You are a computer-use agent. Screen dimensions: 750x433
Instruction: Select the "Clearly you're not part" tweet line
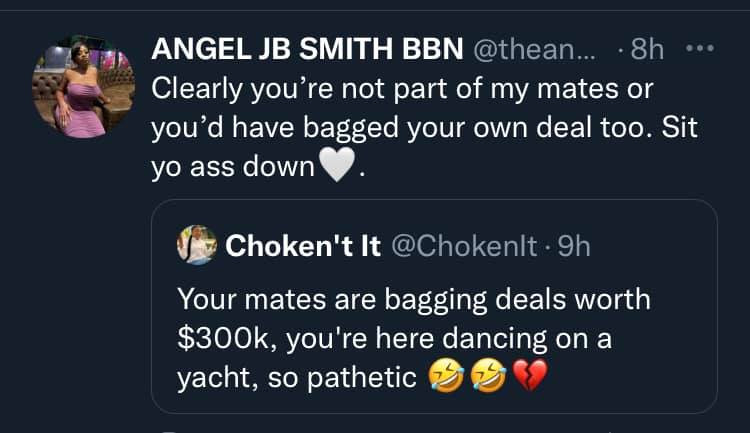point(402,89)
